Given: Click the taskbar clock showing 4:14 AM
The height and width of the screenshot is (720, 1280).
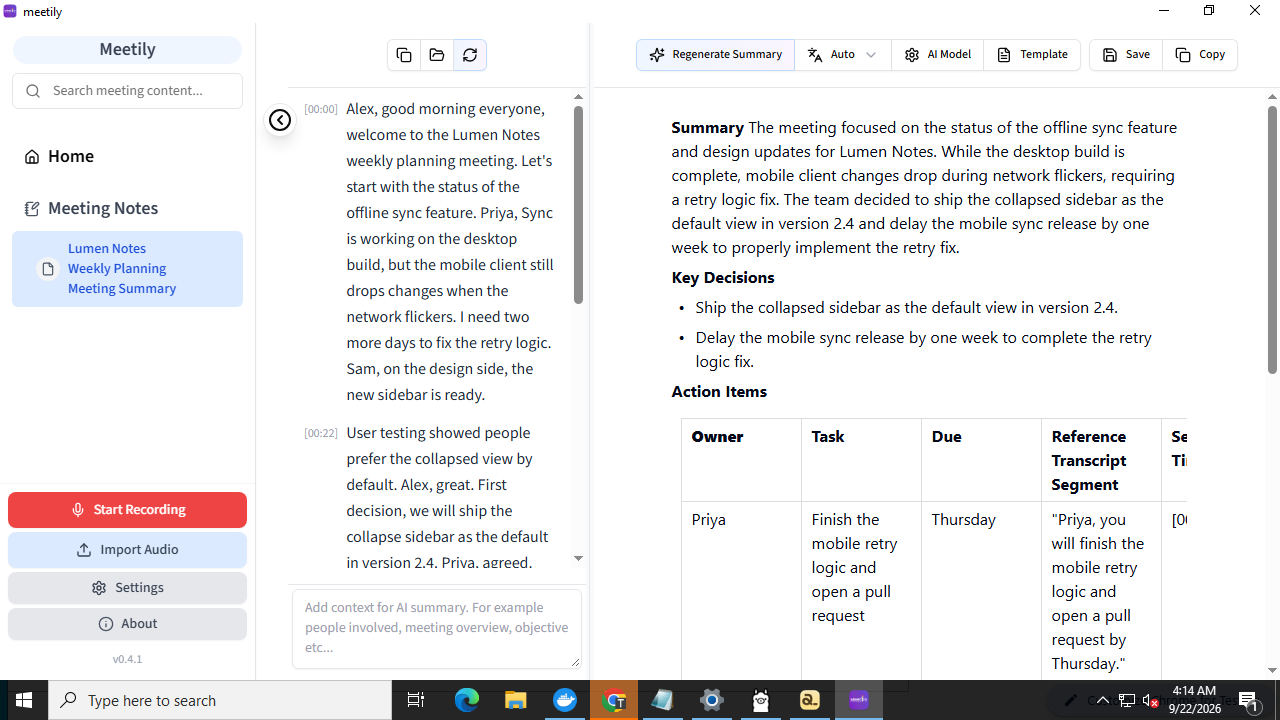Looking at the screenshot, I should point(1196,700).
